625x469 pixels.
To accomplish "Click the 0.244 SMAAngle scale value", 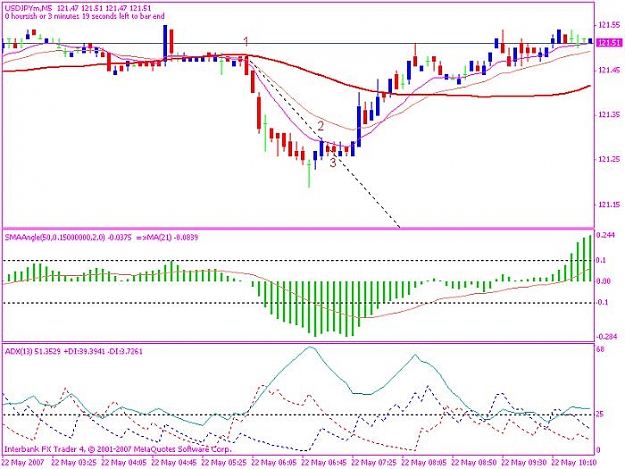I will pyautogui.click(x=605, y=235).
